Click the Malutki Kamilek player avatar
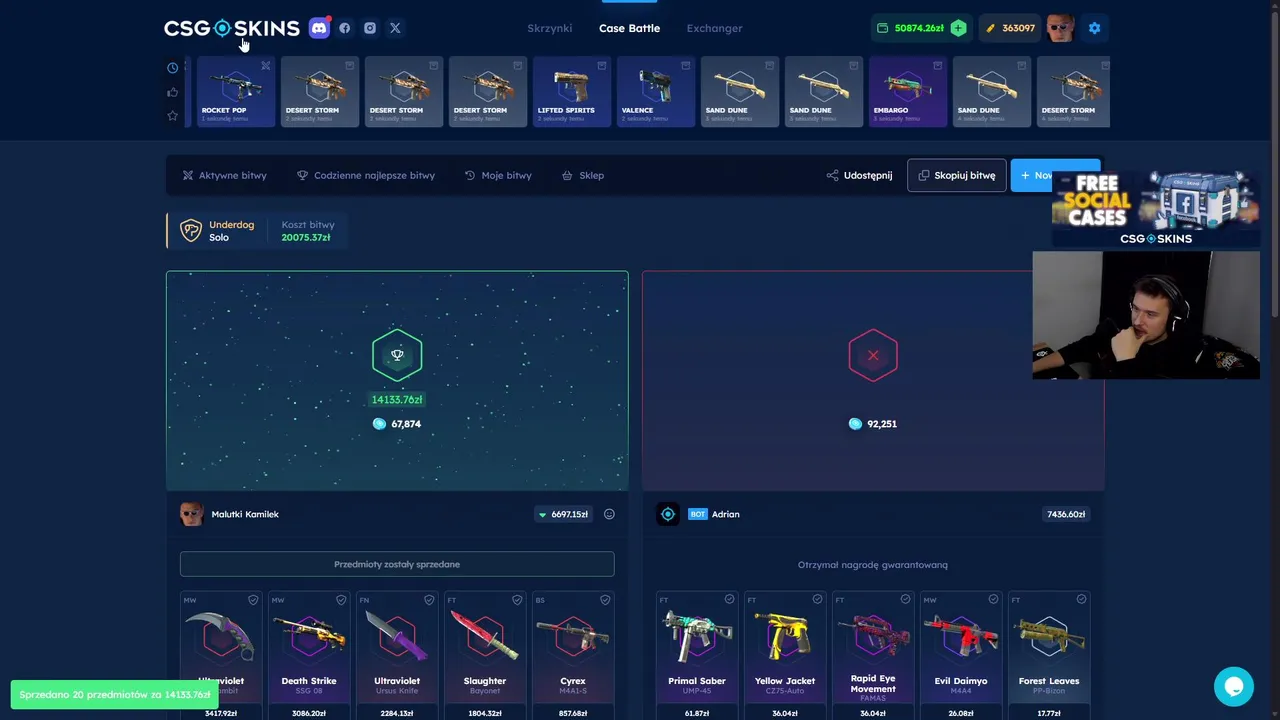This screenshot has height=720, width=1280. click(x=191, y=514)
